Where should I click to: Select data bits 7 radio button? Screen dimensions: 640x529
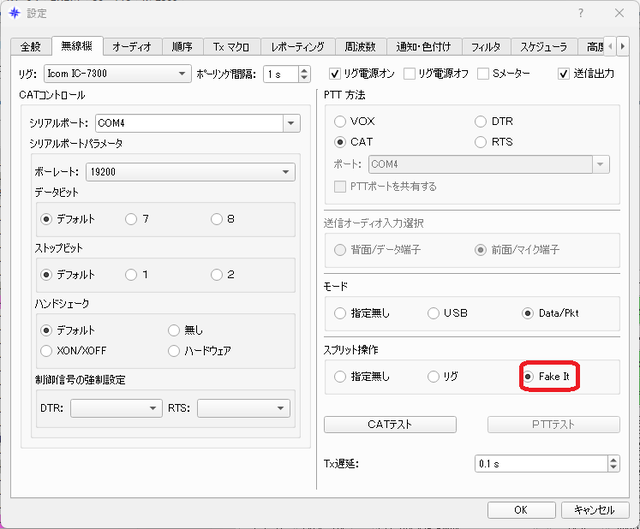(131, 219)
